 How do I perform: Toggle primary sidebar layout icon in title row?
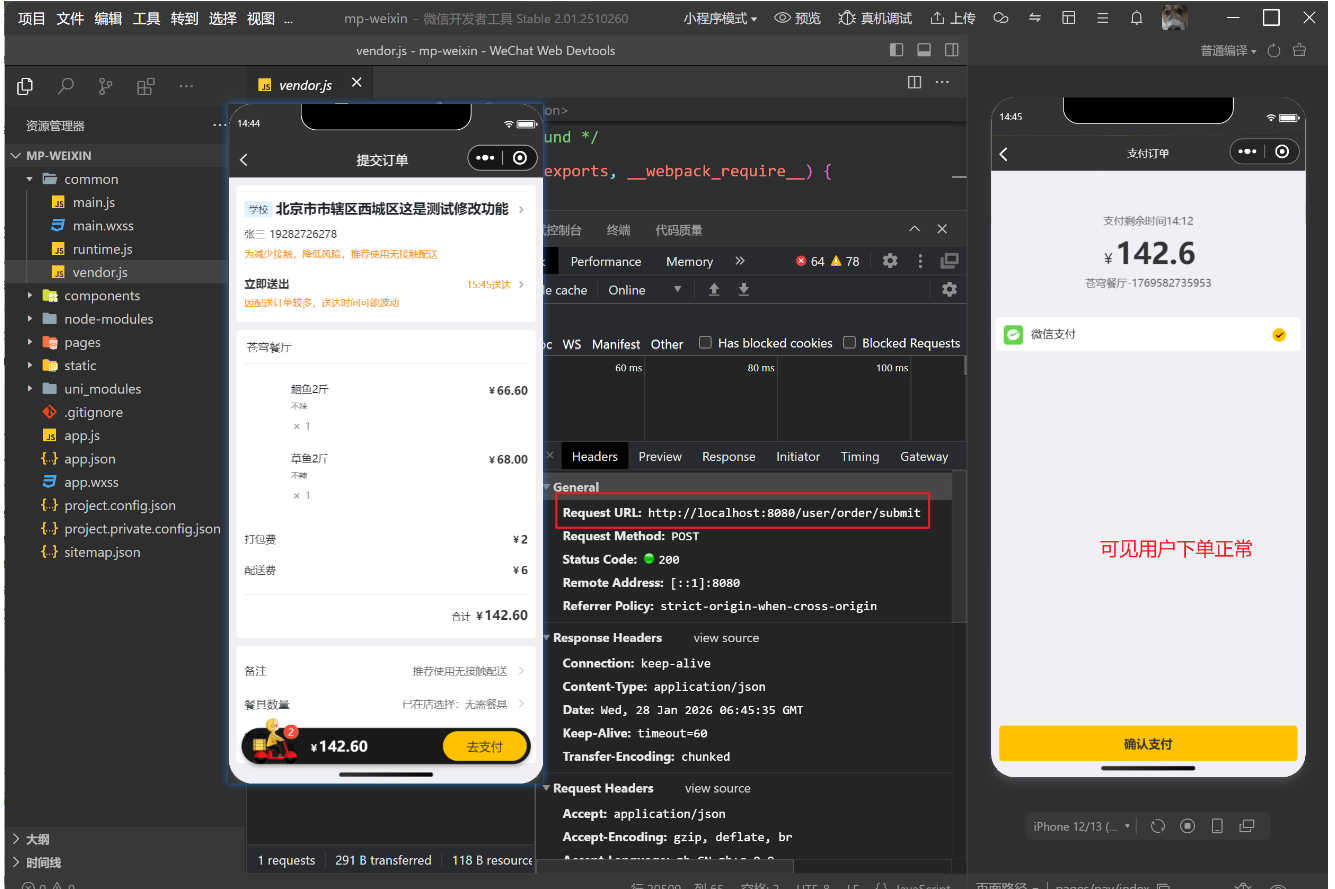pos(896,50)
